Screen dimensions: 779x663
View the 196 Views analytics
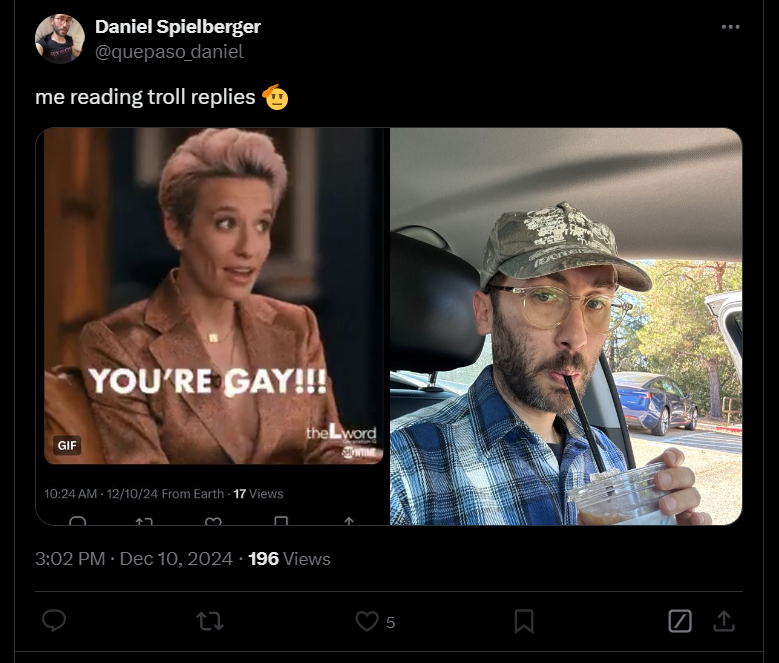[x=289, y=559]
